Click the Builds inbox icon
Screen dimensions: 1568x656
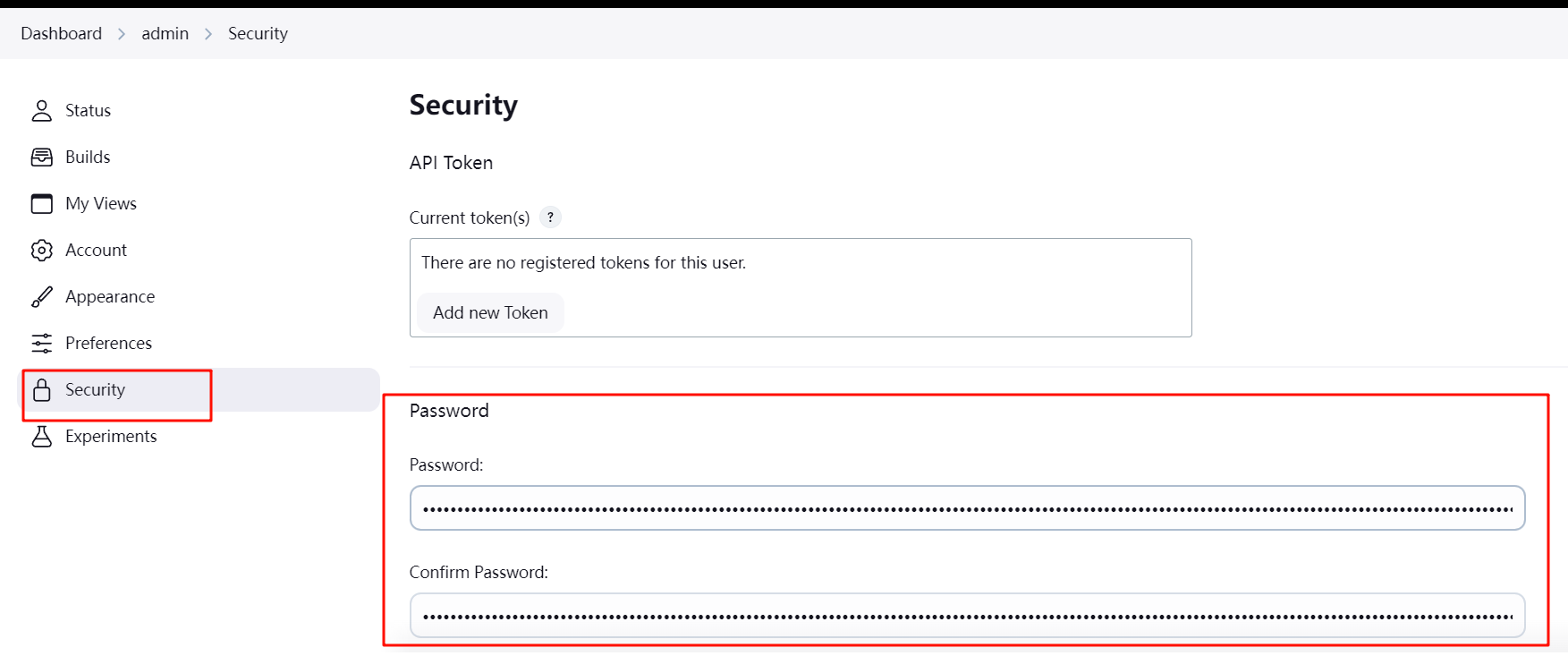pos(42,157)
